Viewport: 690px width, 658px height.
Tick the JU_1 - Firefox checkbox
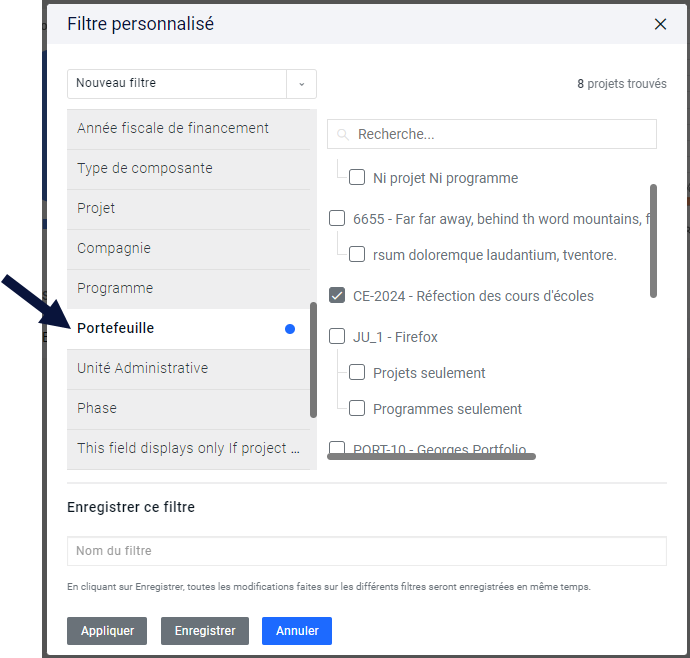tap(337, 336)
